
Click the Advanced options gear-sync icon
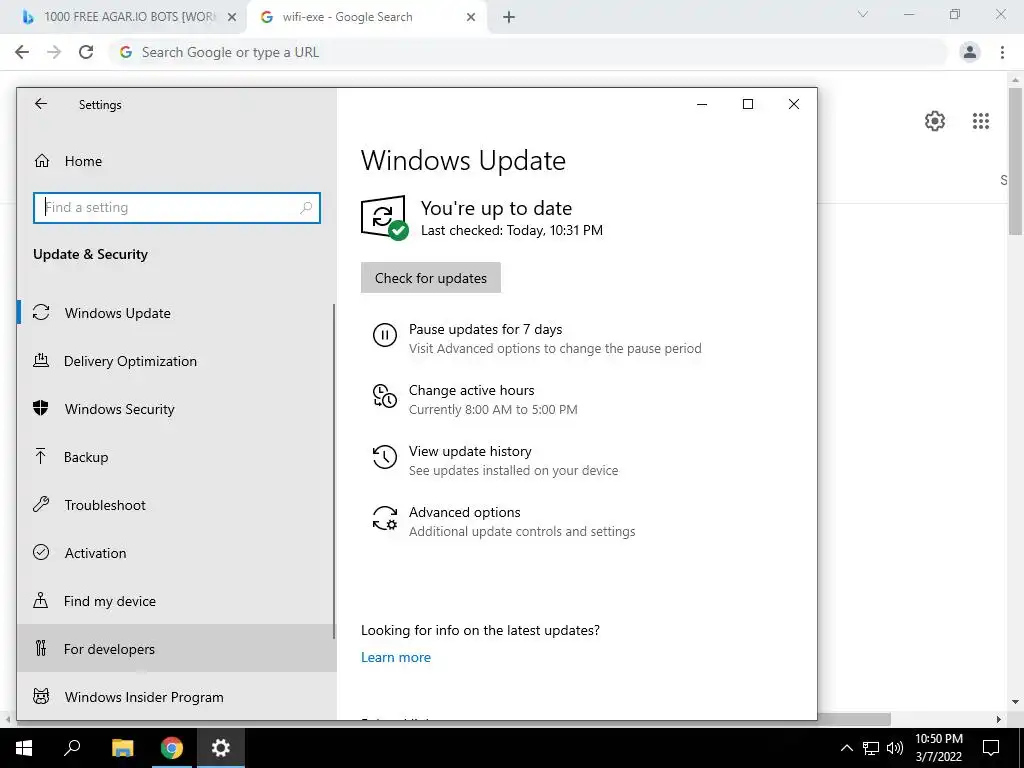click(385, 519)
